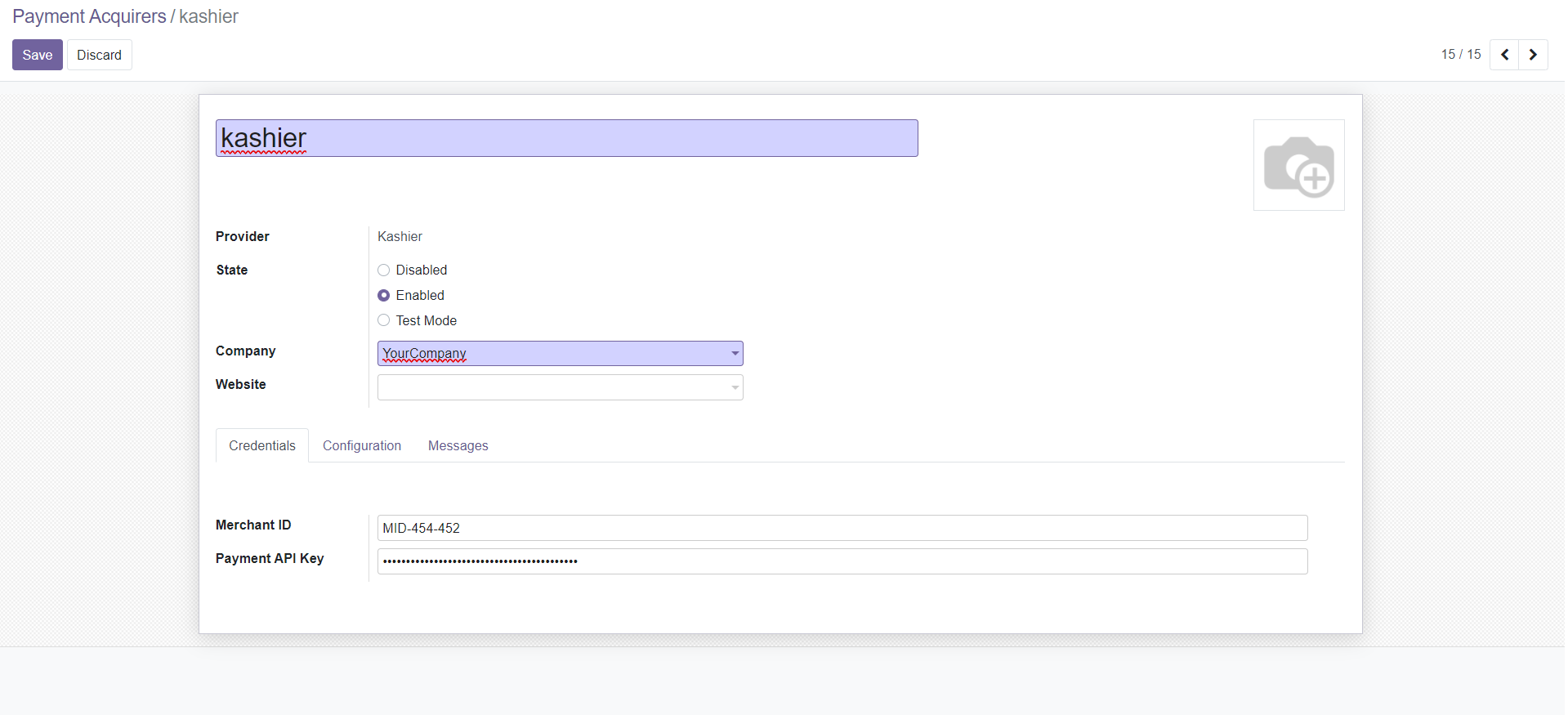Screen dimensions: 1568x715
Task: Select the Disabled state option
Action: [383, 270]
